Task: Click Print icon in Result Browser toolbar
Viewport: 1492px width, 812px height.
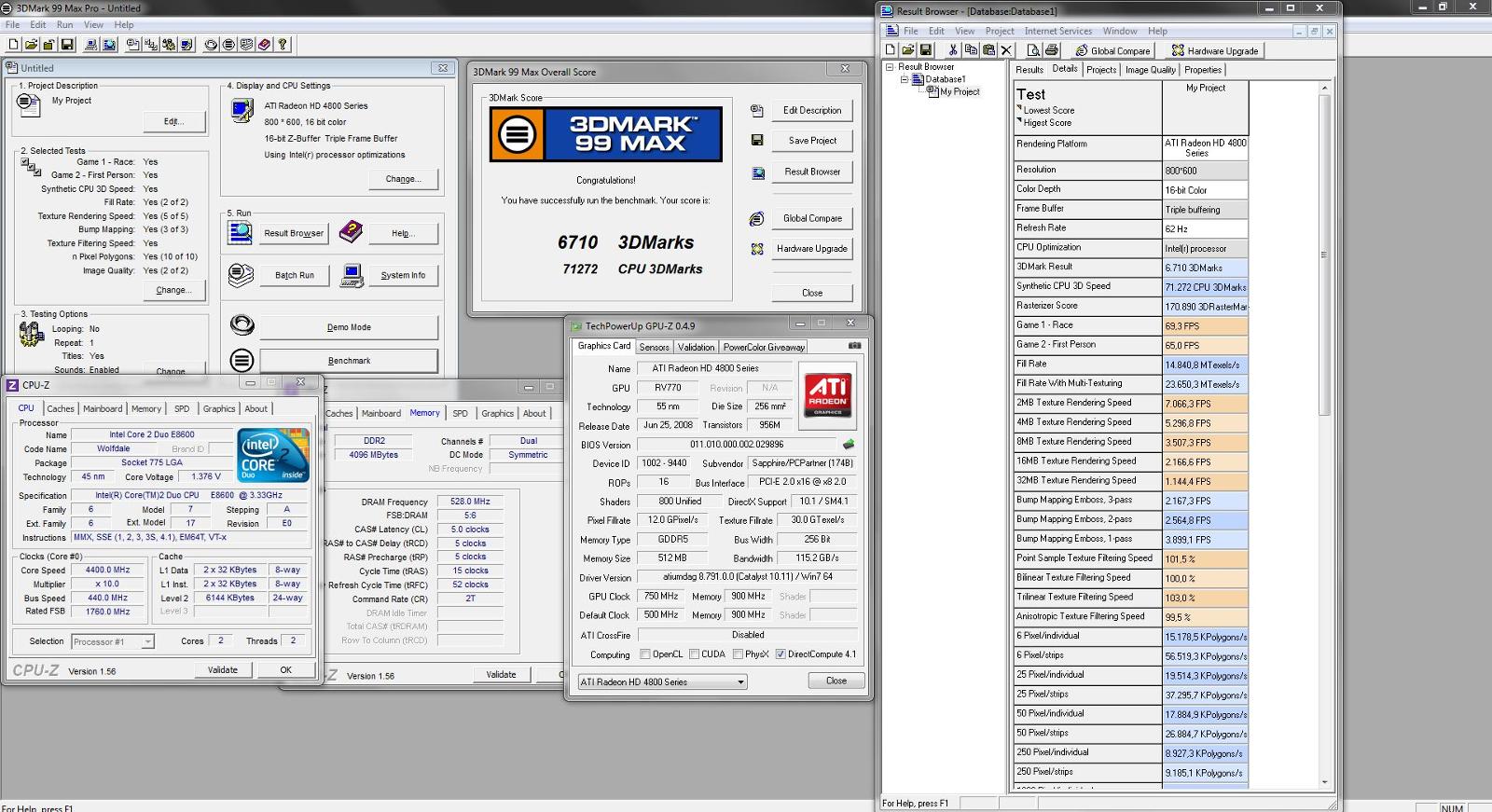Action: [1052, 49]
